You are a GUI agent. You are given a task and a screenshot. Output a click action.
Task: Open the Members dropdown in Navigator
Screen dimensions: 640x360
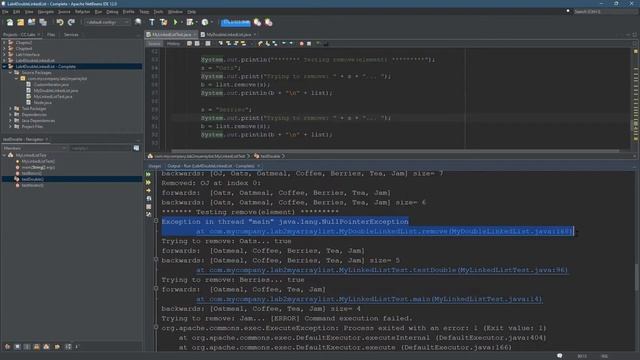35,148
